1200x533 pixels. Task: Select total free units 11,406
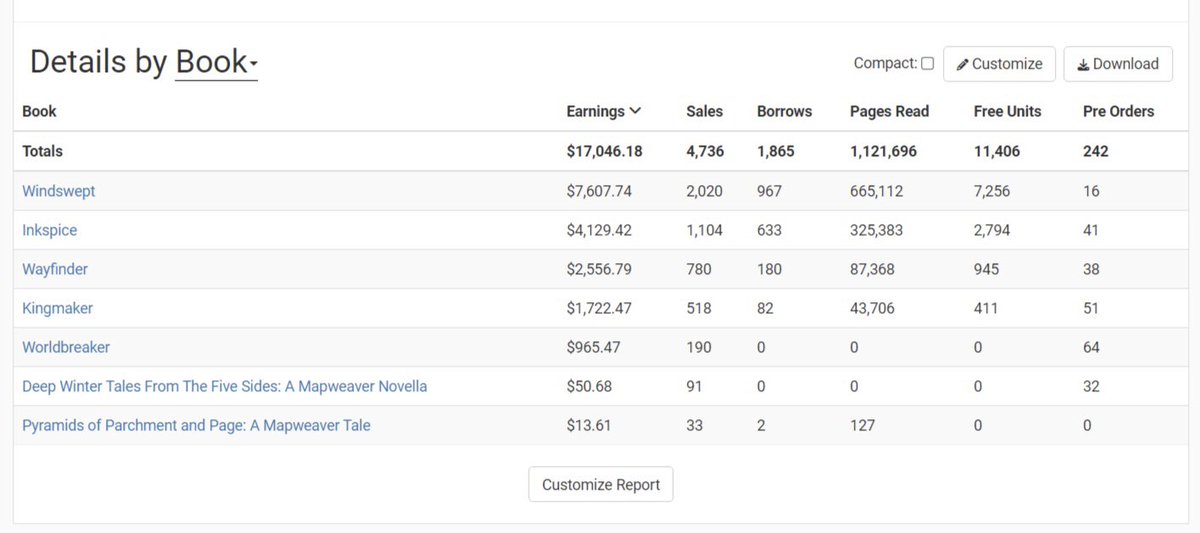[x=997, y=151]
